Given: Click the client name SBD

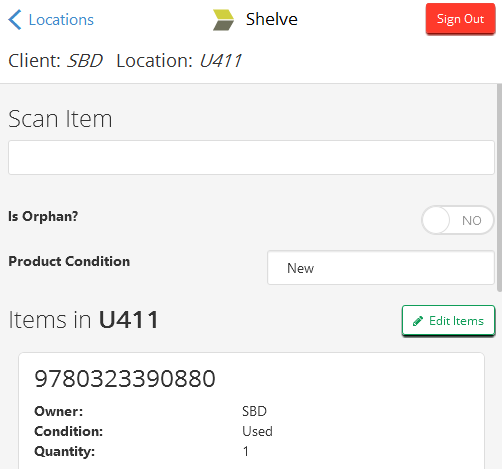Looking at the screenshot, I should click(x=85, y=61).
